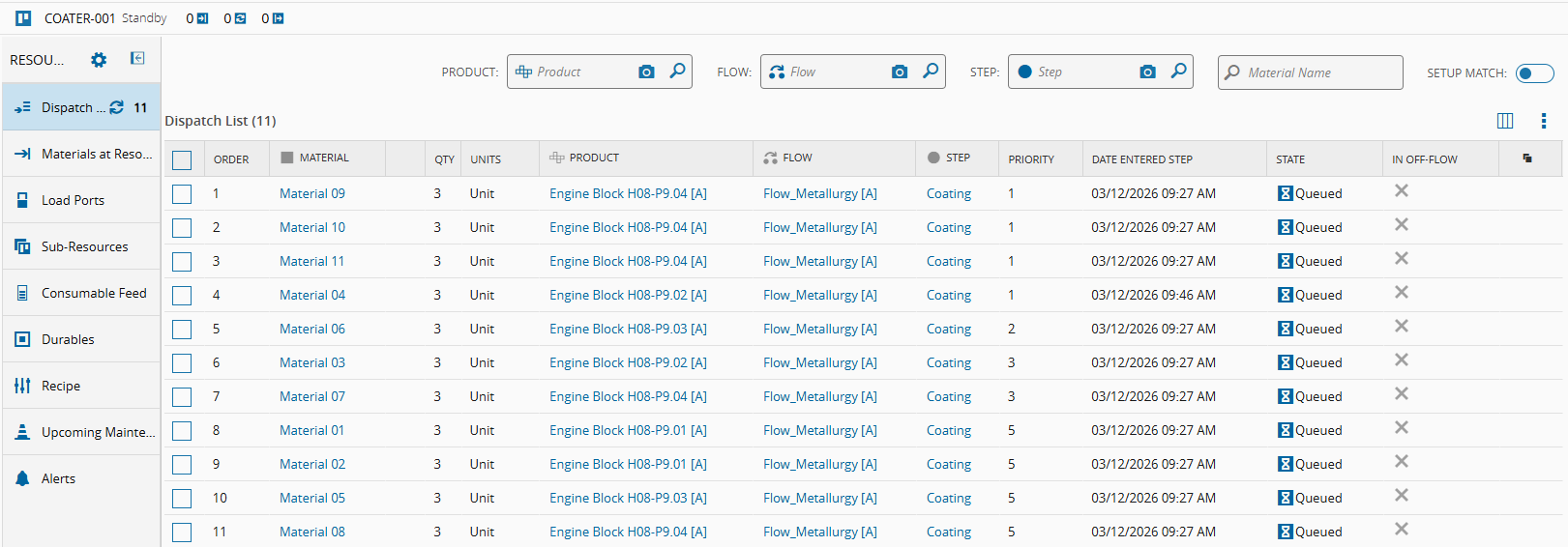The width and height of the screenshot is (1568, 547).
Task: Click the camera icon in Flow field
Action: (900, 72)
